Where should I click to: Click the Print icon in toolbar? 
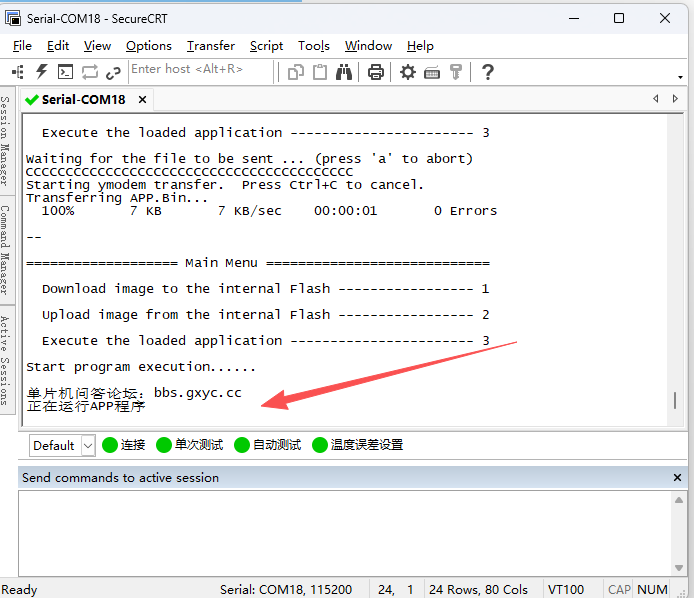376,71
